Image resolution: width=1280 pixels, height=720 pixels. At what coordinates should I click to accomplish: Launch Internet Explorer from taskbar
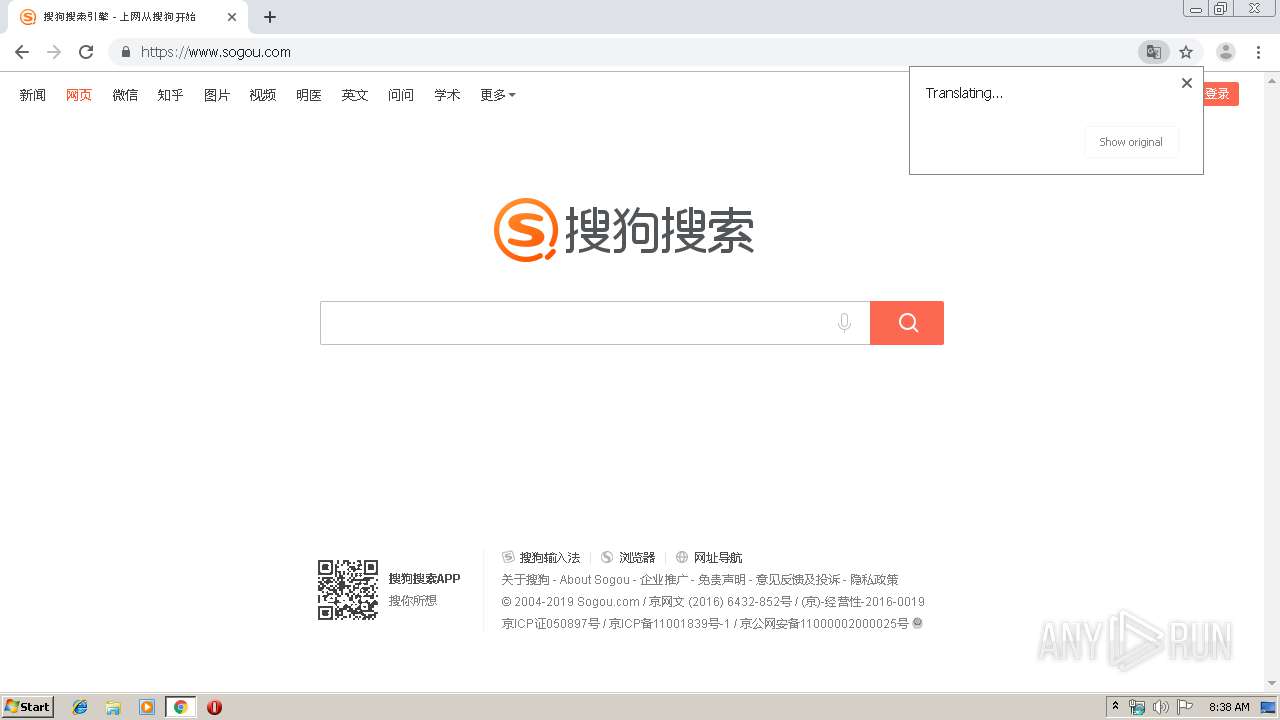[x=80, y=707]
